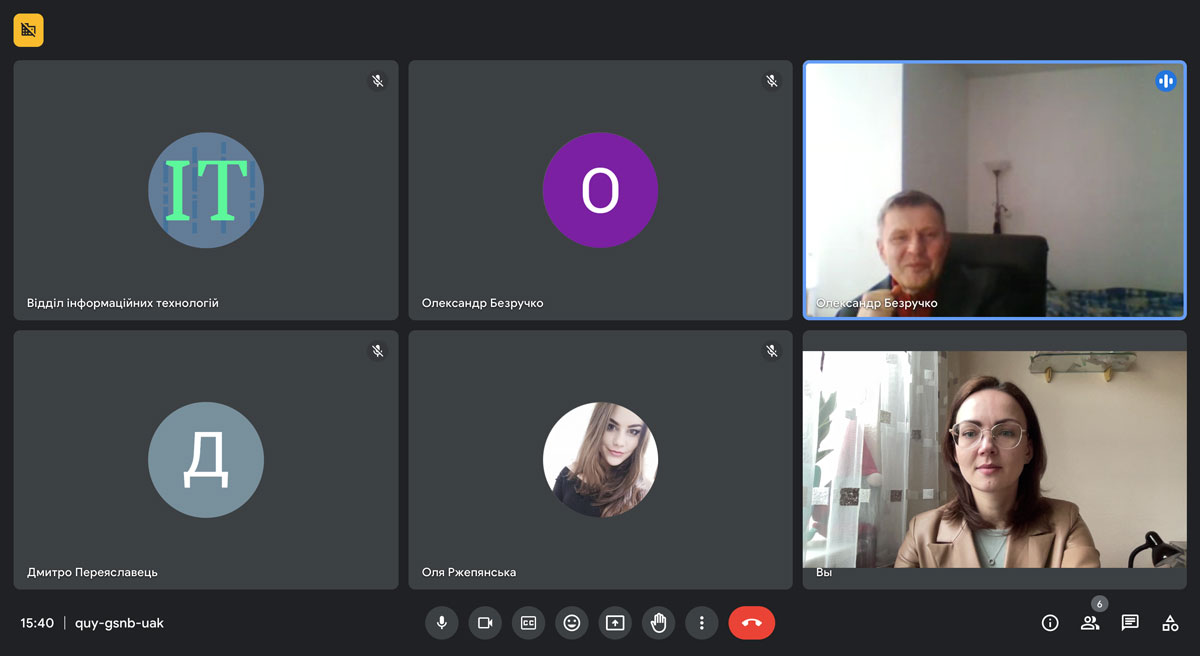Click the yellow screen share blocked icon
Viewport: 1200px width, 656px height.
point(28,30)
